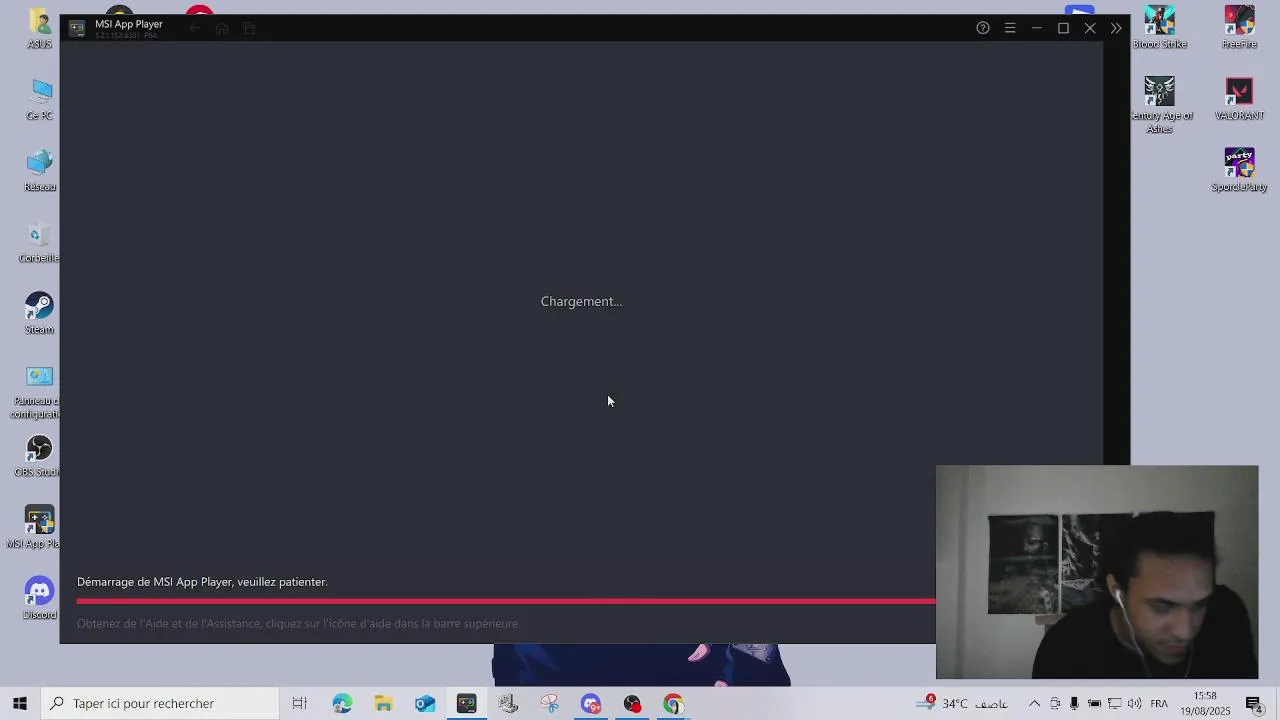The image size is (1280, 720).
Task: Open the recent apps icon in title bar
Action: 249,28
